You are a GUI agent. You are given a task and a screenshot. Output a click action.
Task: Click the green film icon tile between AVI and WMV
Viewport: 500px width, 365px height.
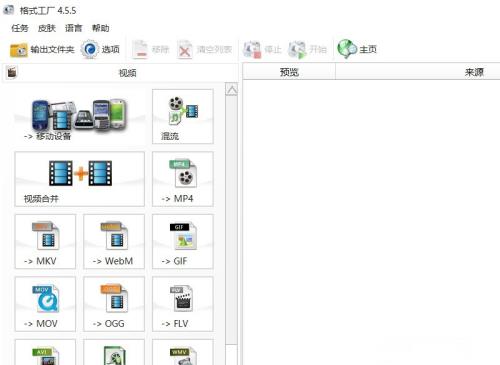(114, 352)
